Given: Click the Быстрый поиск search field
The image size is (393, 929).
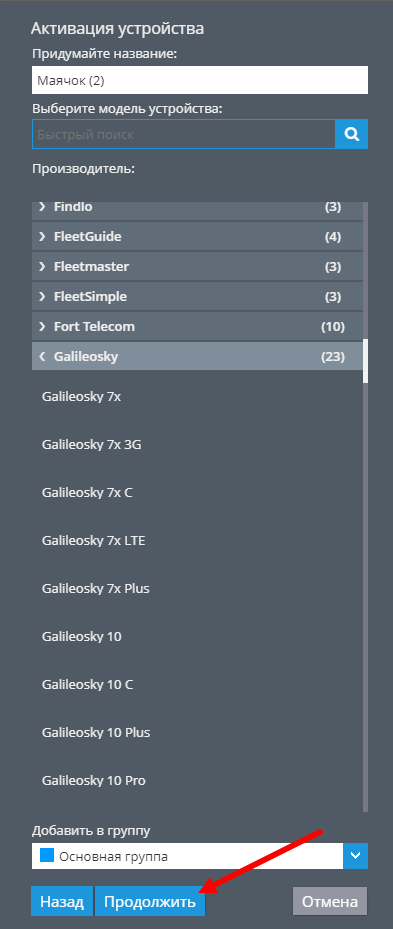Looking at the screenshot, I should pos(184,134).
